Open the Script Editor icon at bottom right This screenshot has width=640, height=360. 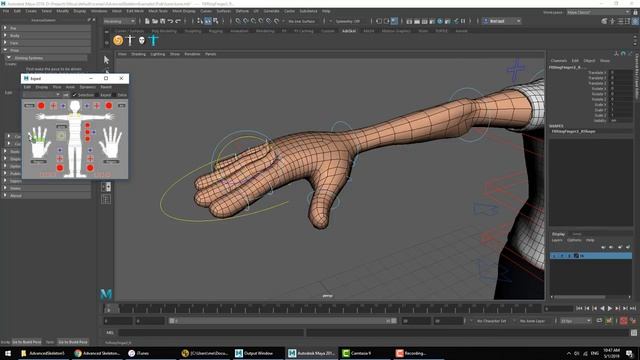pyautogui.click(x=634, y=333)
